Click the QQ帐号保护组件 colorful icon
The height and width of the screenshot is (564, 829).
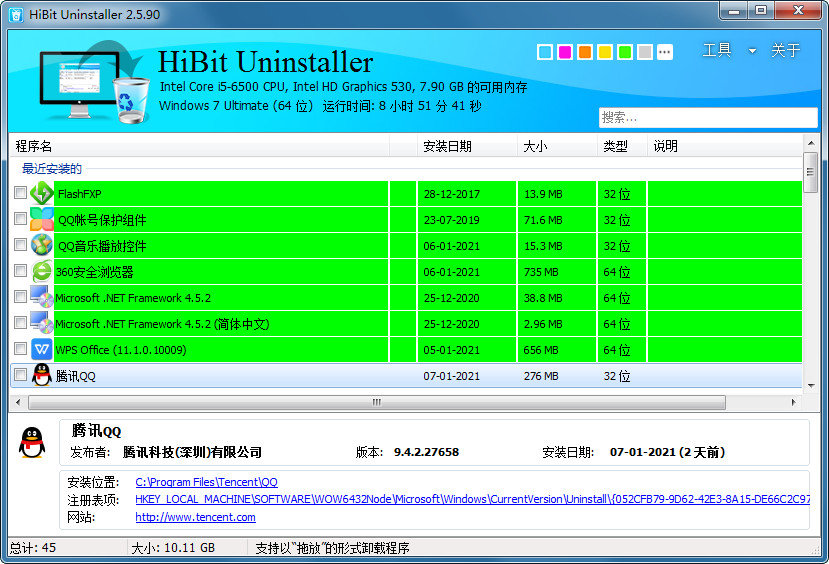click(42, 219)
